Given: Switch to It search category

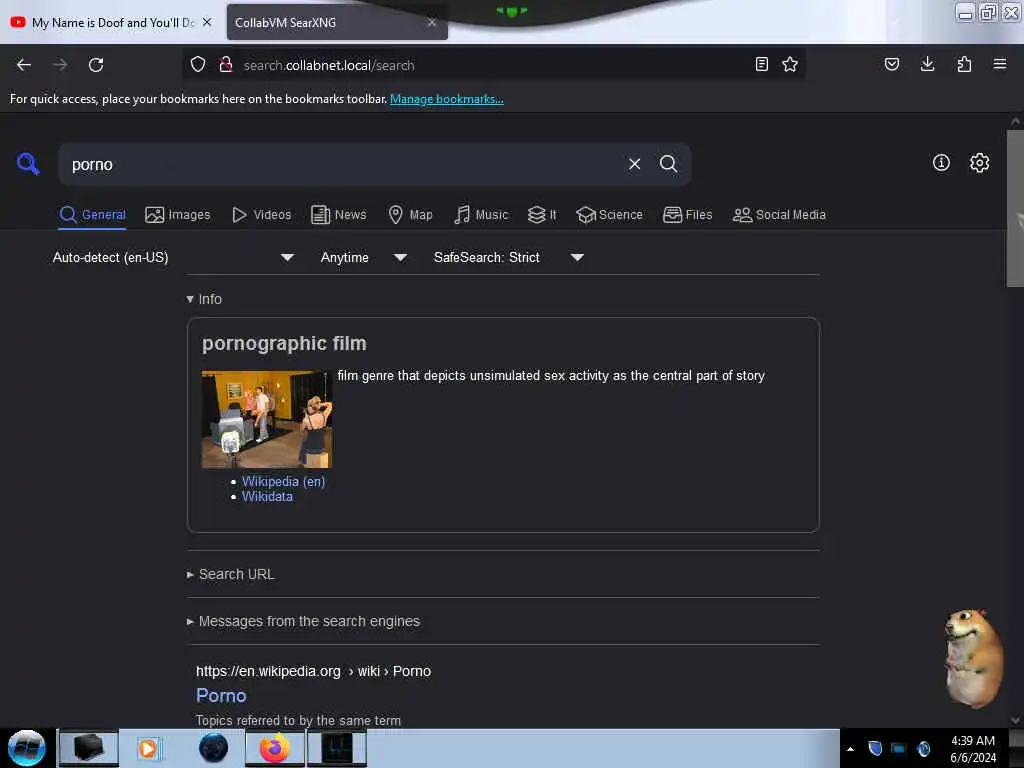Looking at the screenshot, I should (542, 215).
